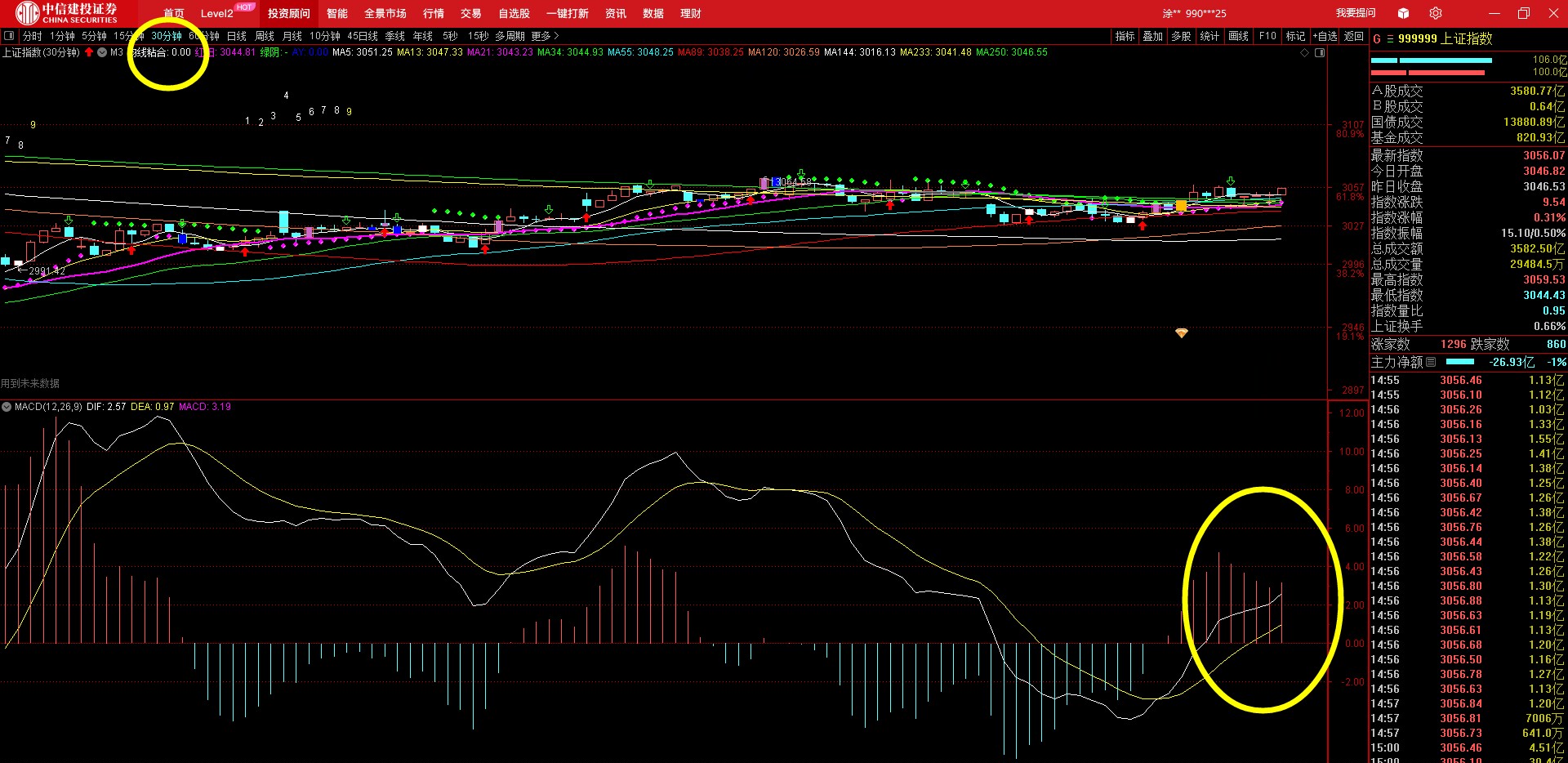This screenshot has width=1568, height=763.
Task: Click the cyan bid volume bar
Action: click(x=1431, y=60)
